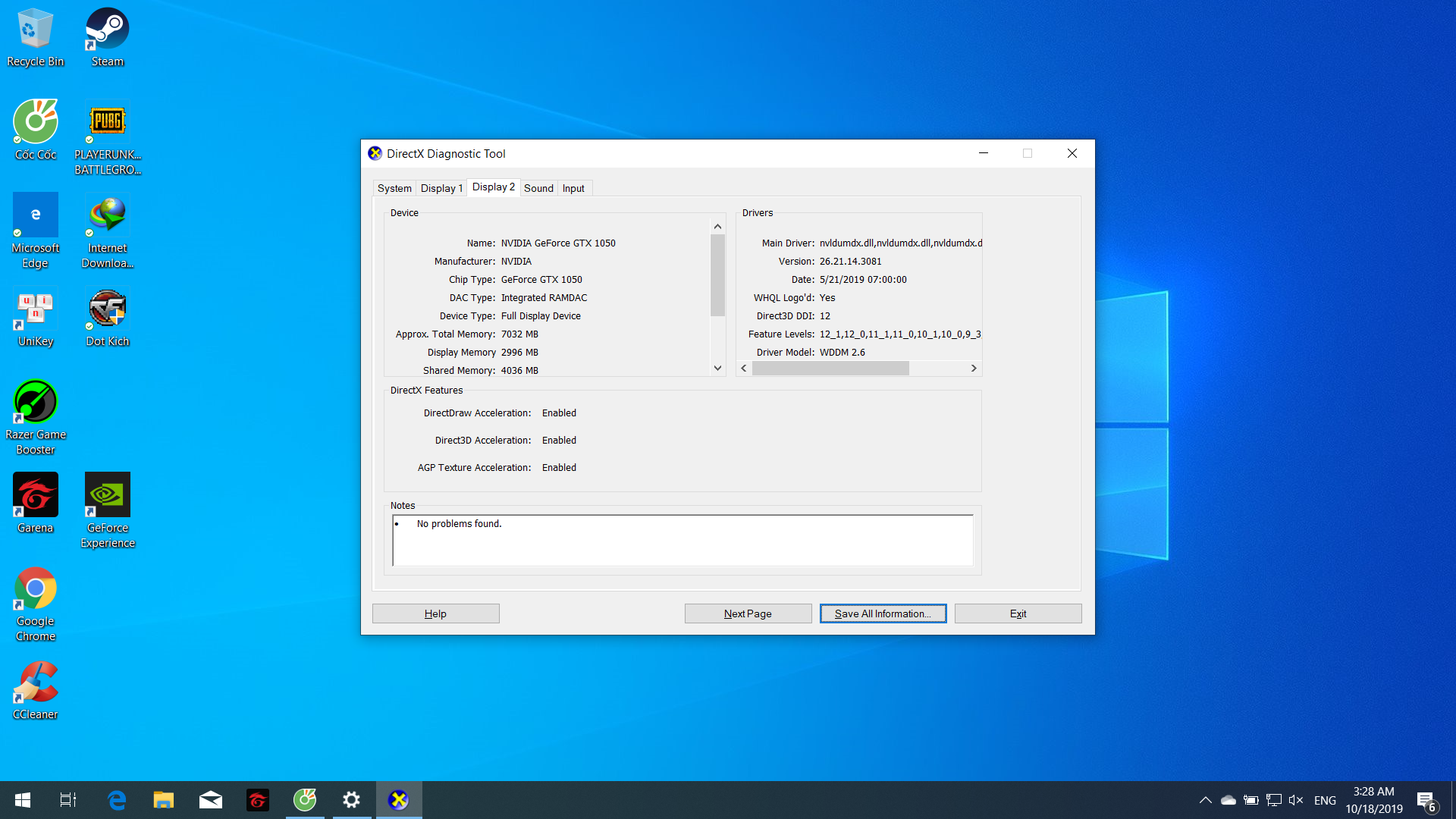This screenshot has width=1456, height=819.
Task: Open the OneDrive tray icon
Action: tap(1228, 800)
